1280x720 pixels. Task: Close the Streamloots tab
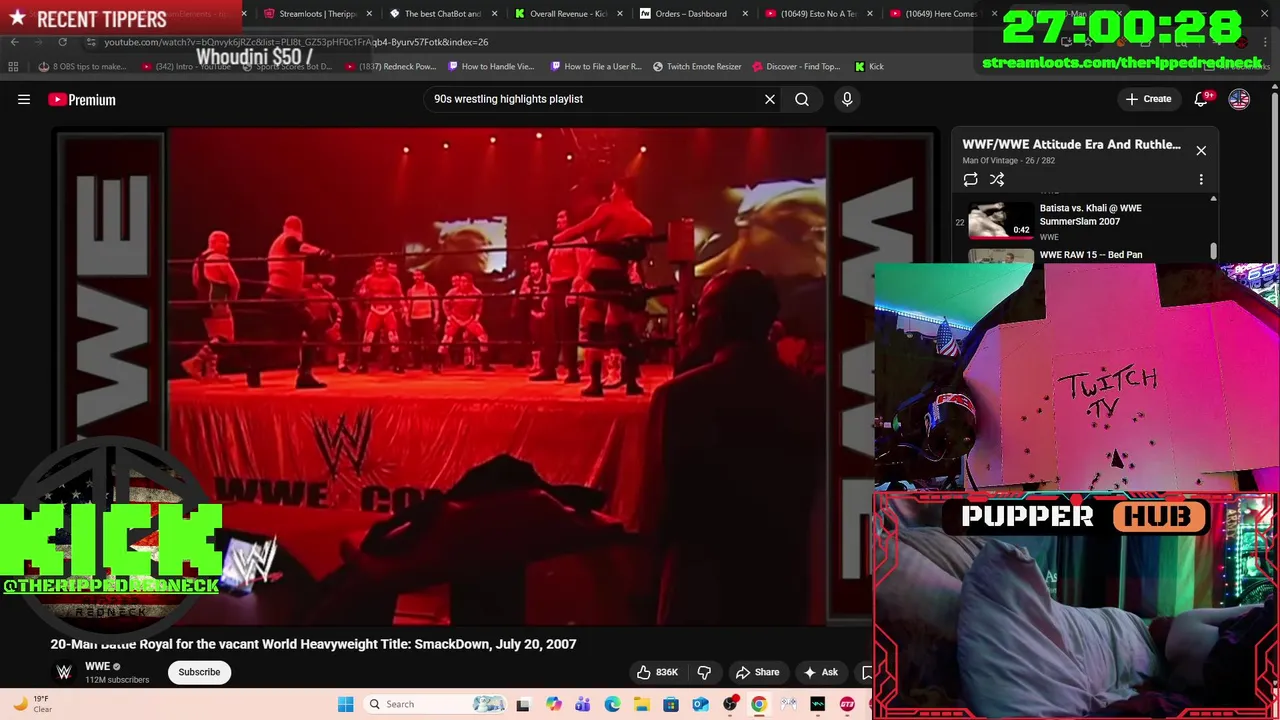coord(370,14)
